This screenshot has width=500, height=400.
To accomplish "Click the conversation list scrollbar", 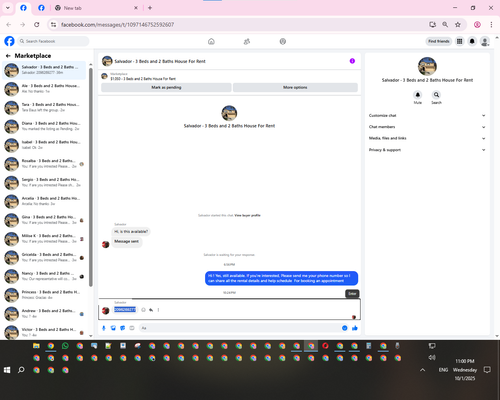I will point(91,177).
